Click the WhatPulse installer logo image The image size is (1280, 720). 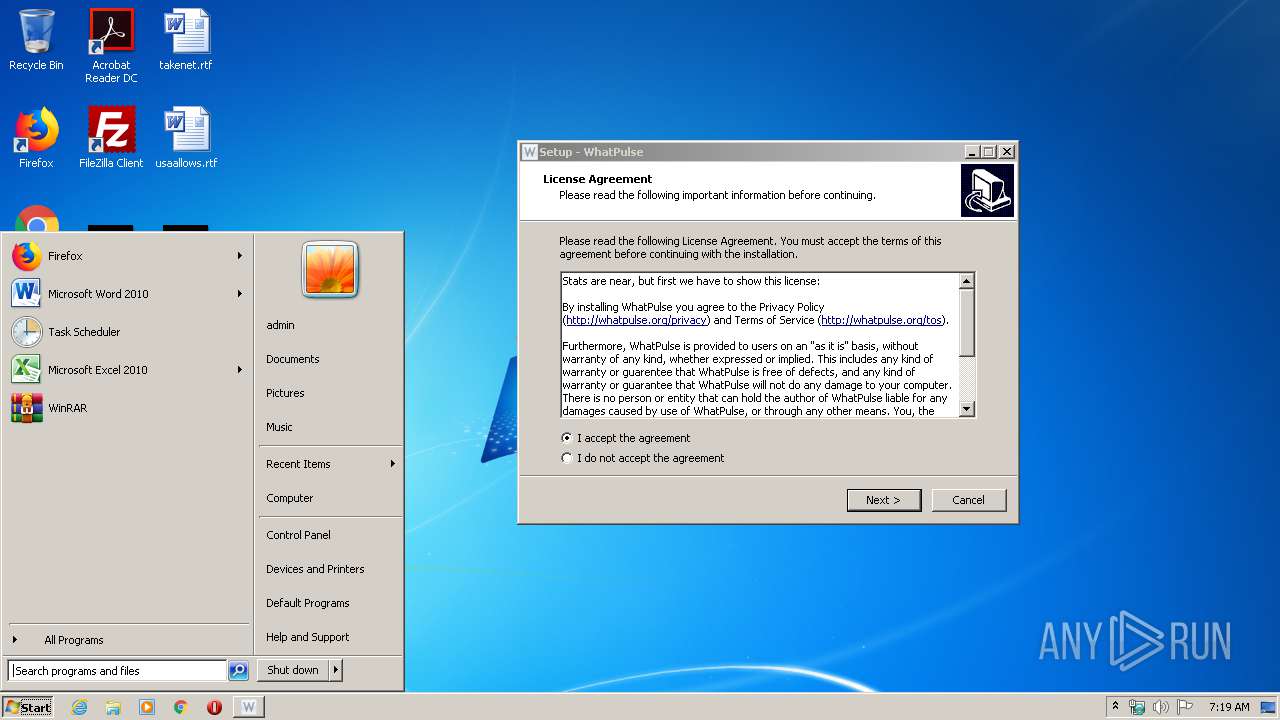[x=987, y=190]
